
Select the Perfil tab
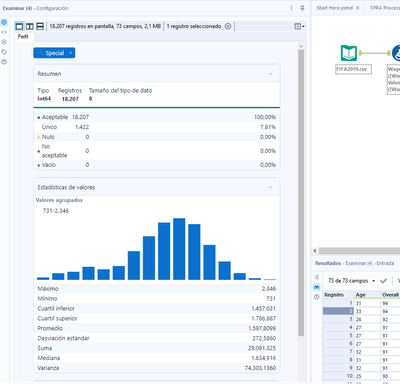23,37
